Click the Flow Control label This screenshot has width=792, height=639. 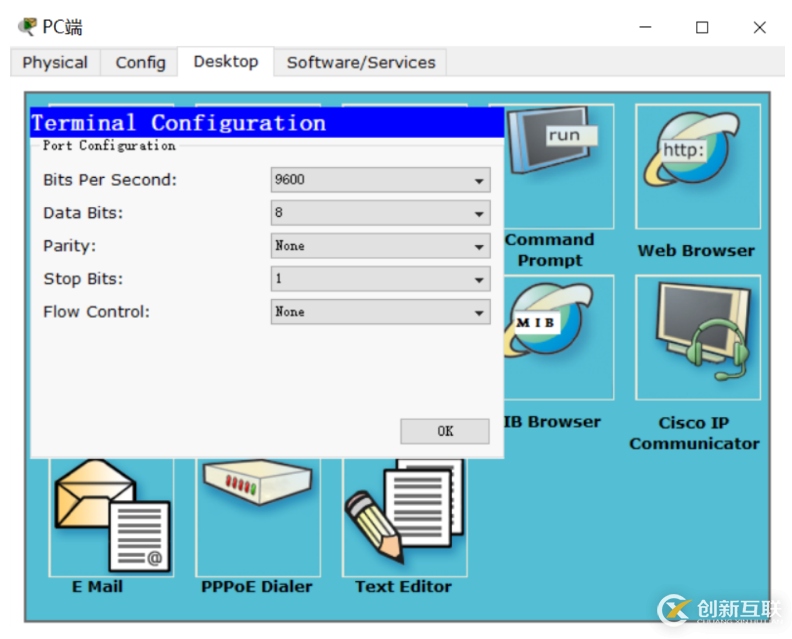point(96,312)
